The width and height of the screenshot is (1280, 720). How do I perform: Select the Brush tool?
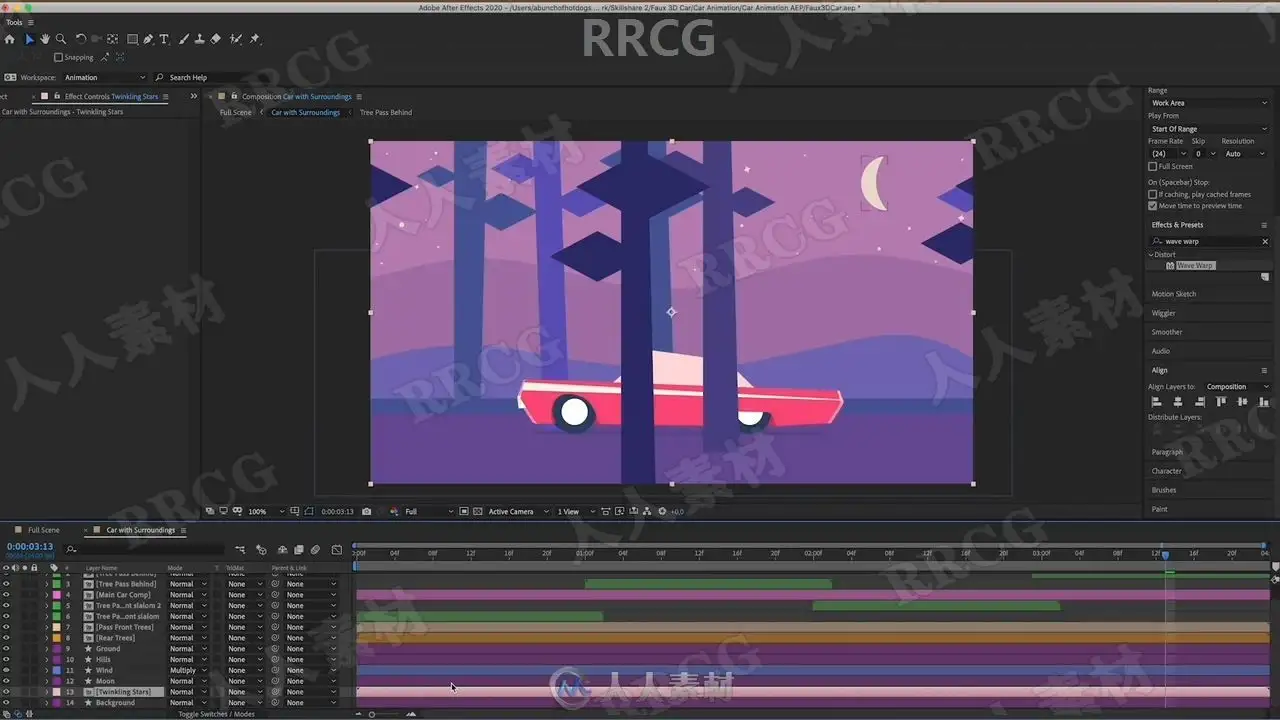point(183,39)
